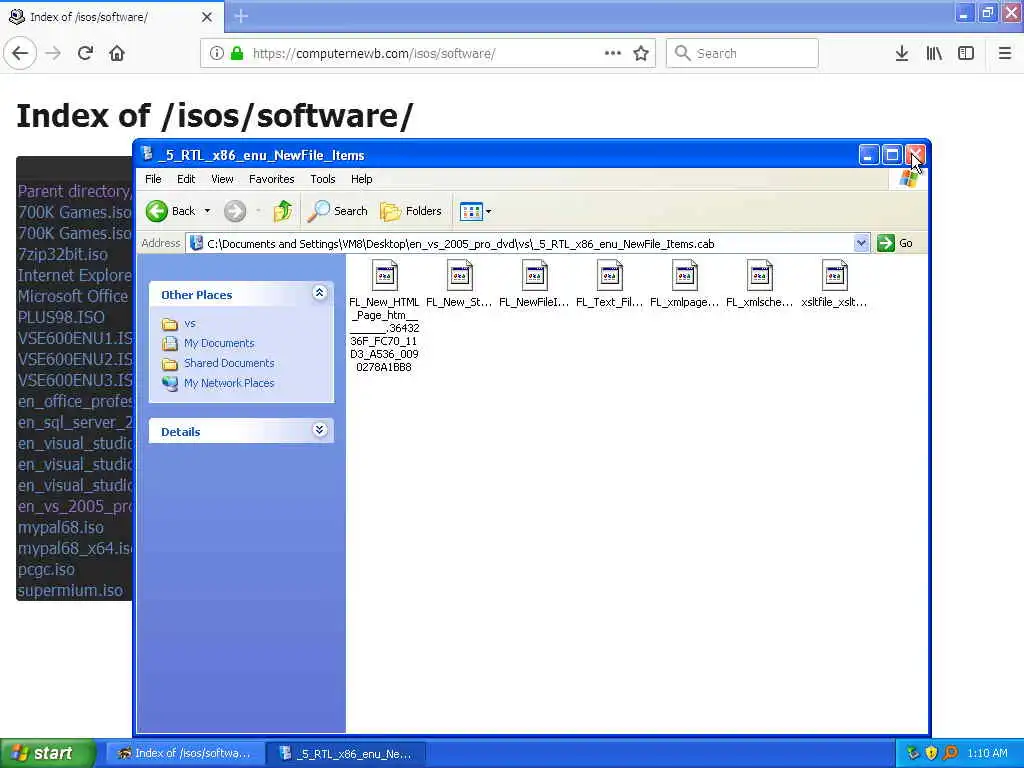The height and width of the screenshot is (768, 1024).
Task: Go up one folder level icon
Action: coord(283,211)
